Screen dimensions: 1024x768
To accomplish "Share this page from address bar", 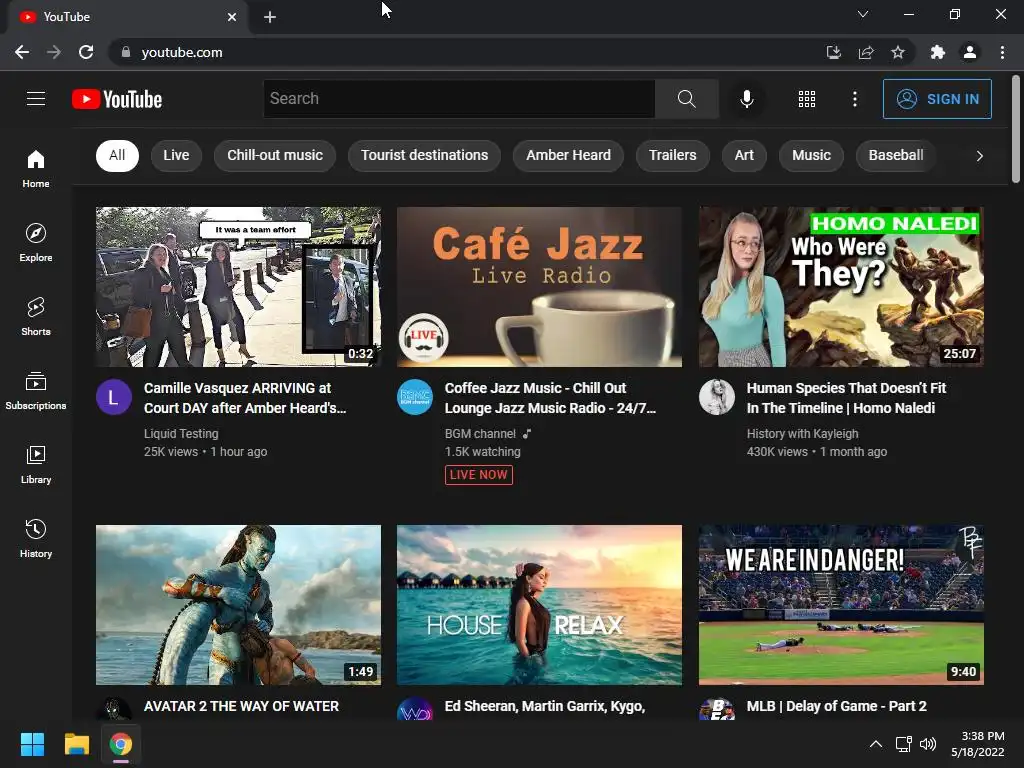I will click(x=866, y=52).
